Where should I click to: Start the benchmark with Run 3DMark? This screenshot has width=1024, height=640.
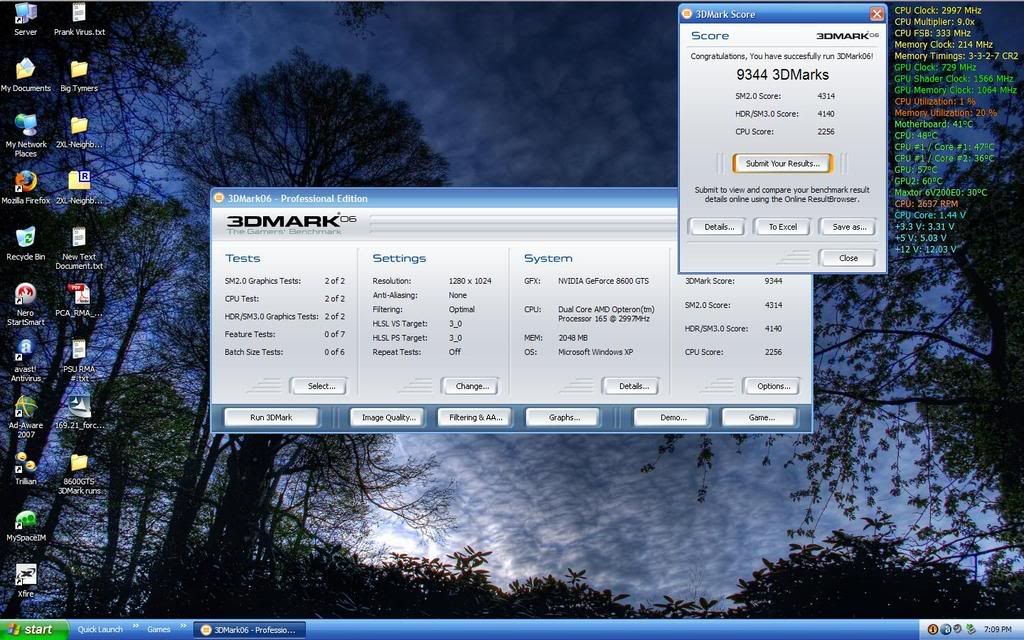pos(271,417)
